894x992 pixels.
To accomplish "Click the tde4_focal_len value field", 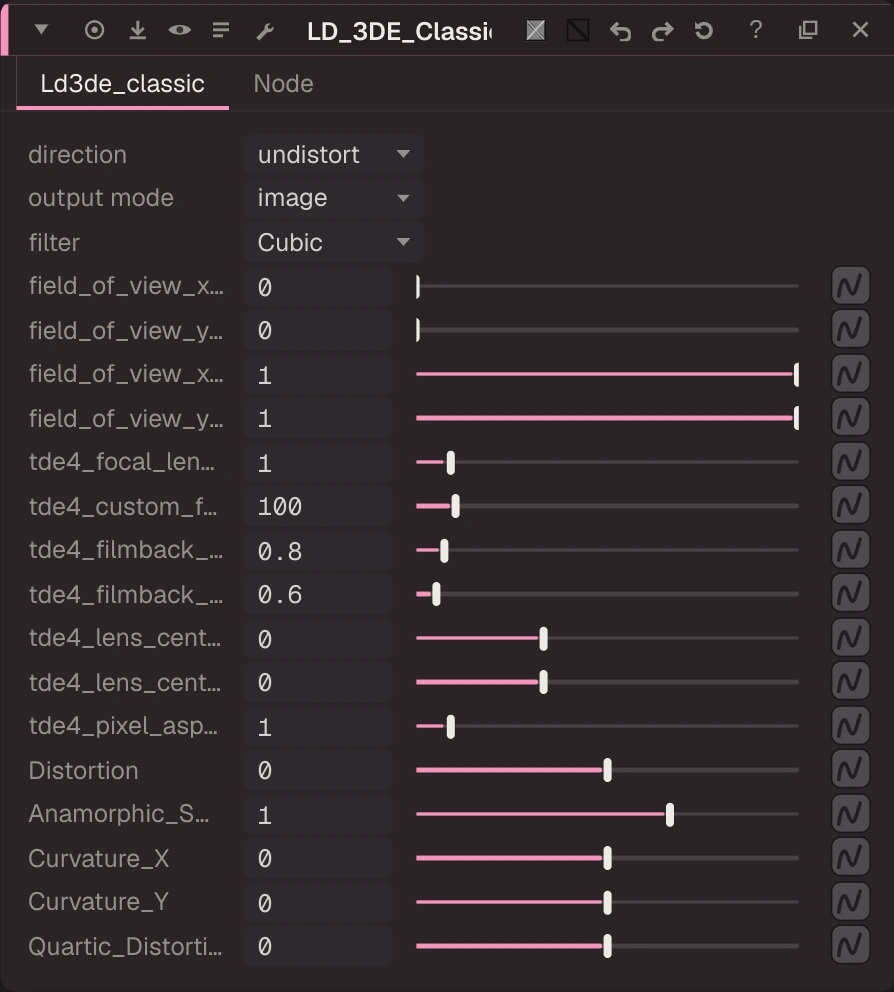I will [318, 462].
